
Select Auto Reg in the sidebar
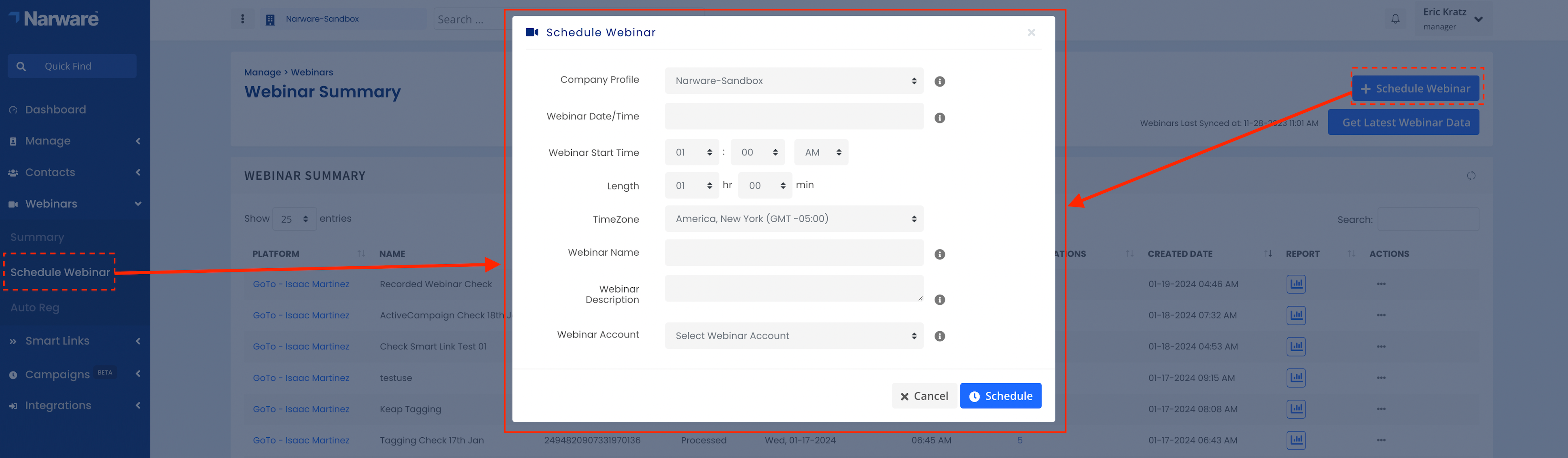click(35, 307)
